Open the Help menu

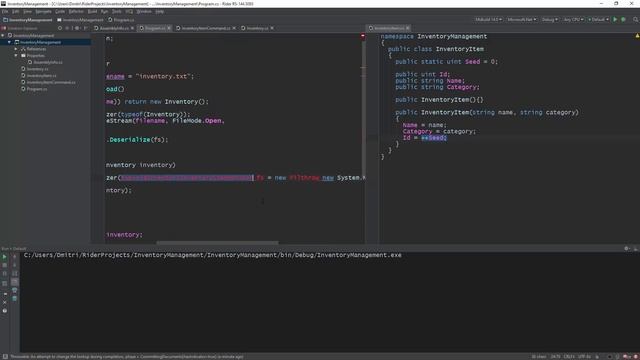[x=160, y=11]
